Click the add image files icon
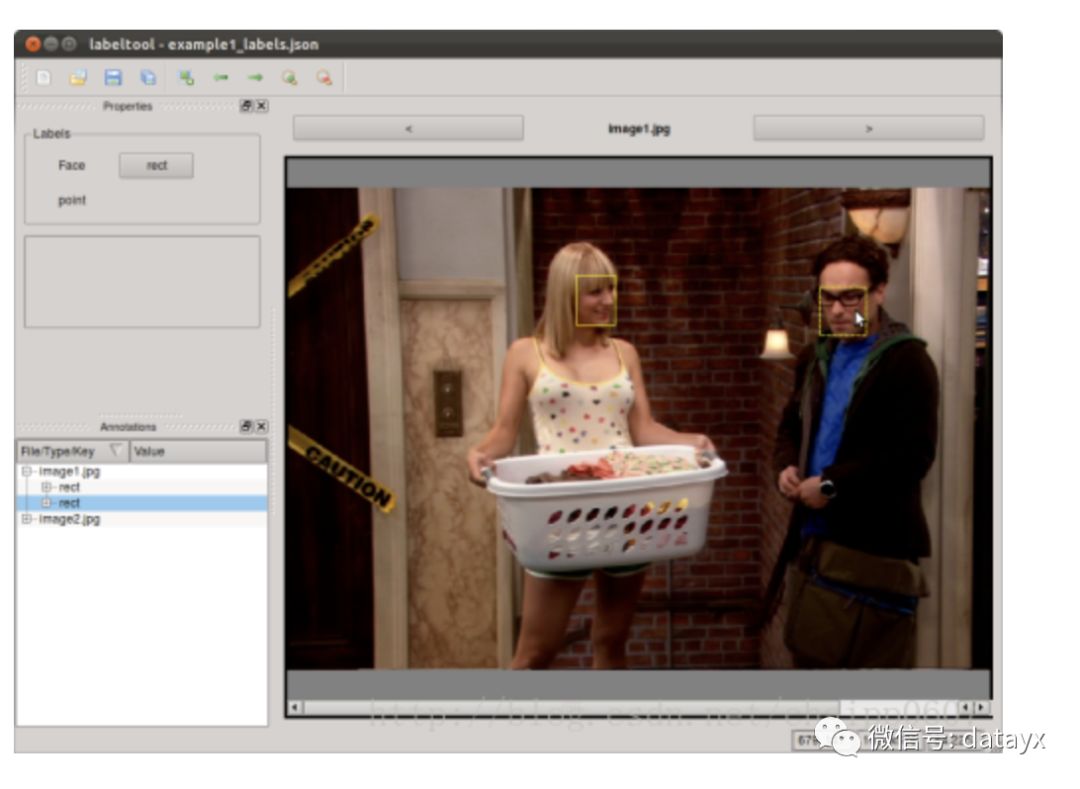1080x789 pixels. click(186, 78)
